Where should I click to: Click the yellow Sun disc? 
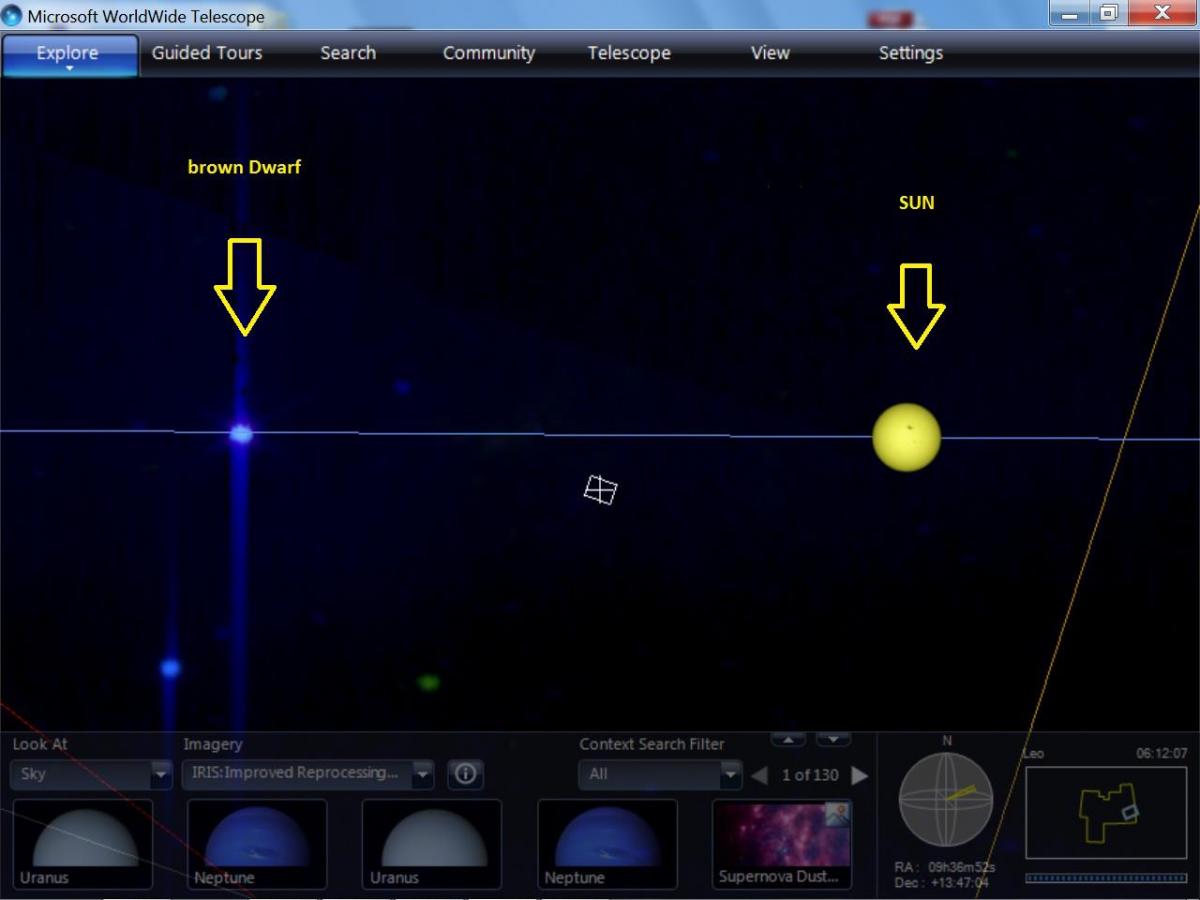[907, 438]
